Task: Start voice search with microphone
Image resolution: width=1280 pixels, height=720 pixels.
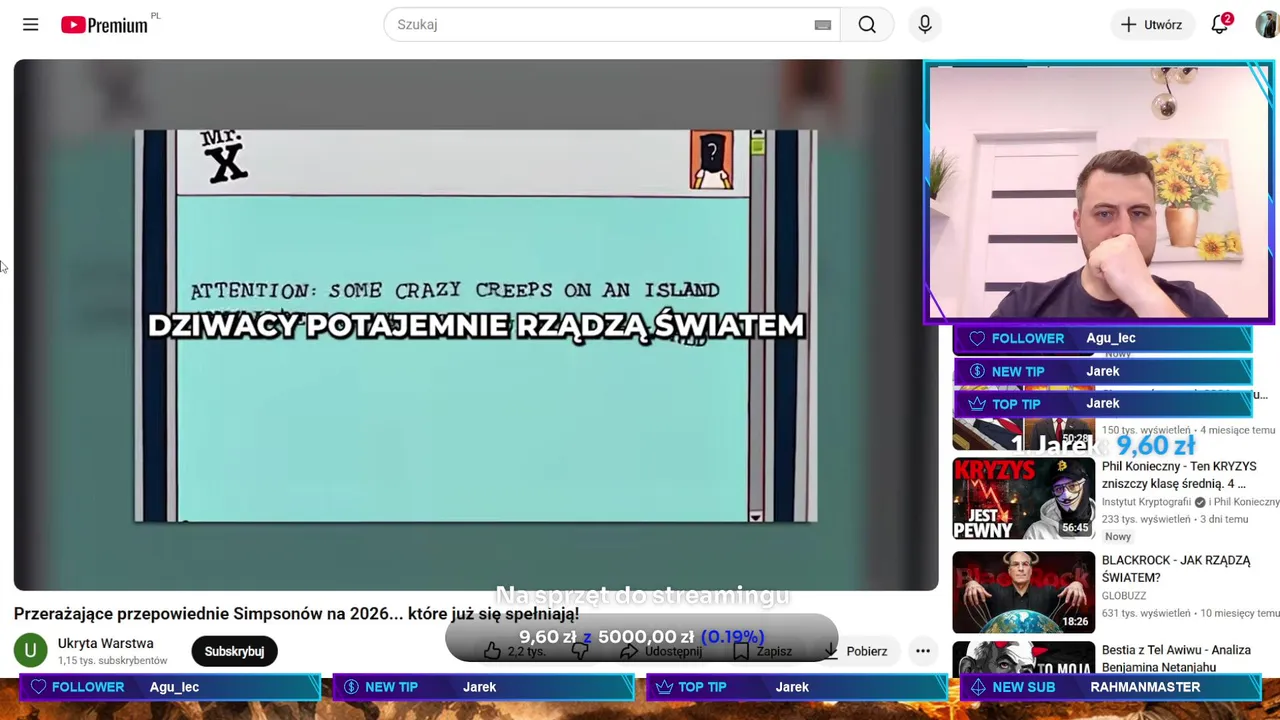Action: click(x=925, y=25)
